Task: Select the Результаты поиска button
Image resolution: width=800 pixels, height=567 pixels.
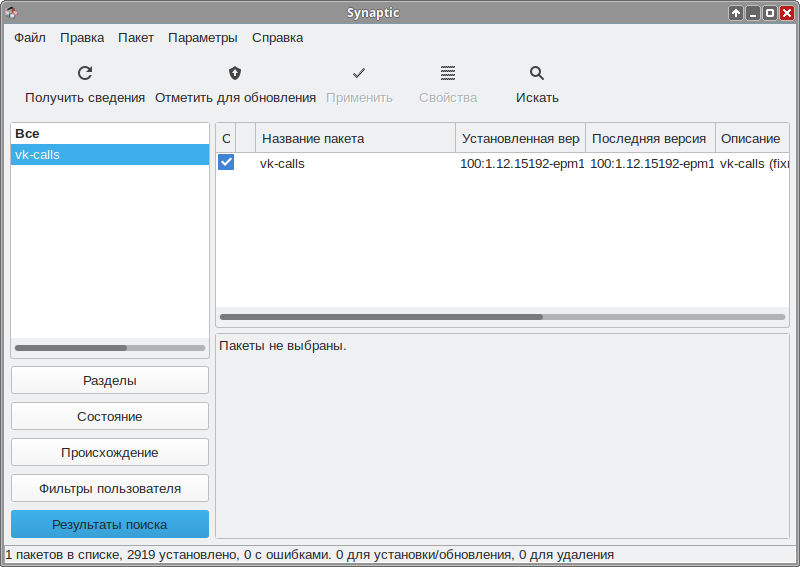Action: (110, 524)
